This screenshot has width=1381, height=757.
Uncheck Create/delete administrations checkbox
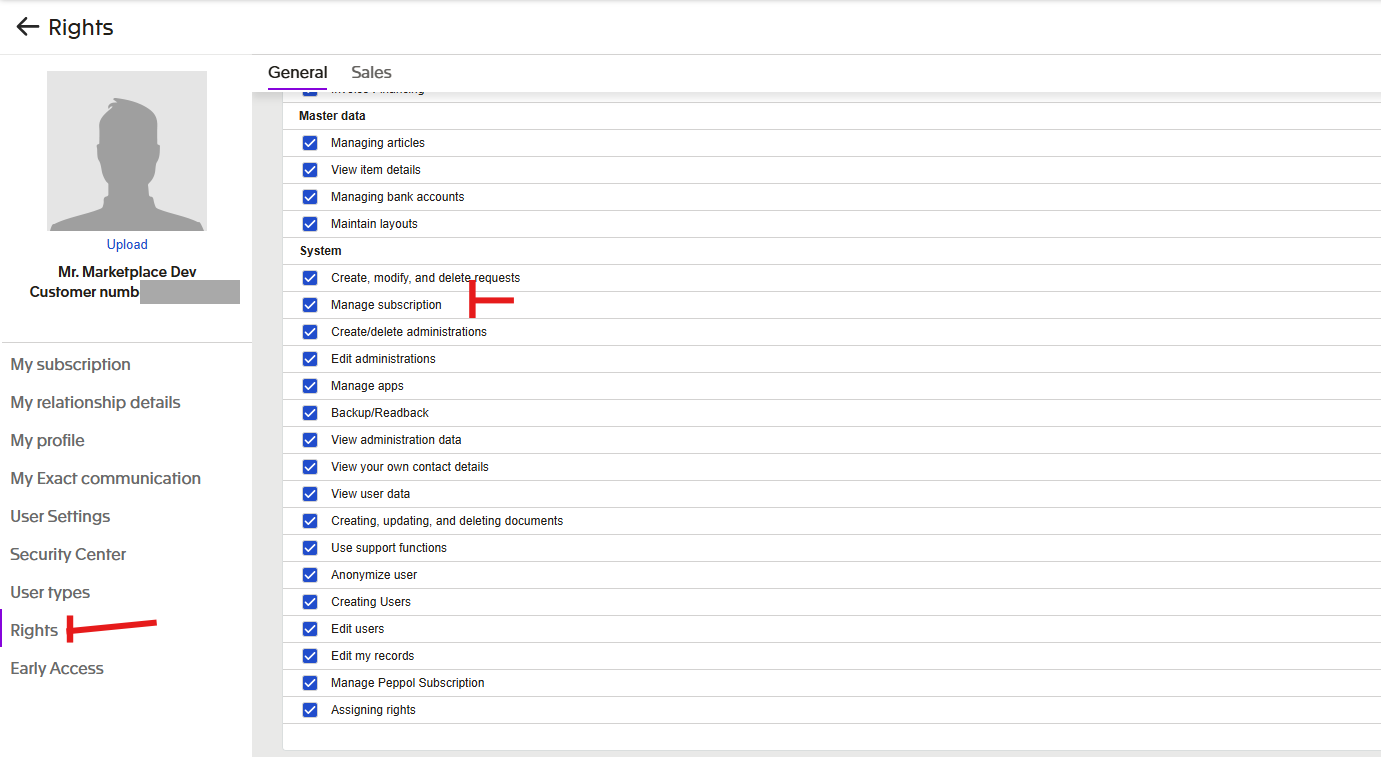pos(310,332)
